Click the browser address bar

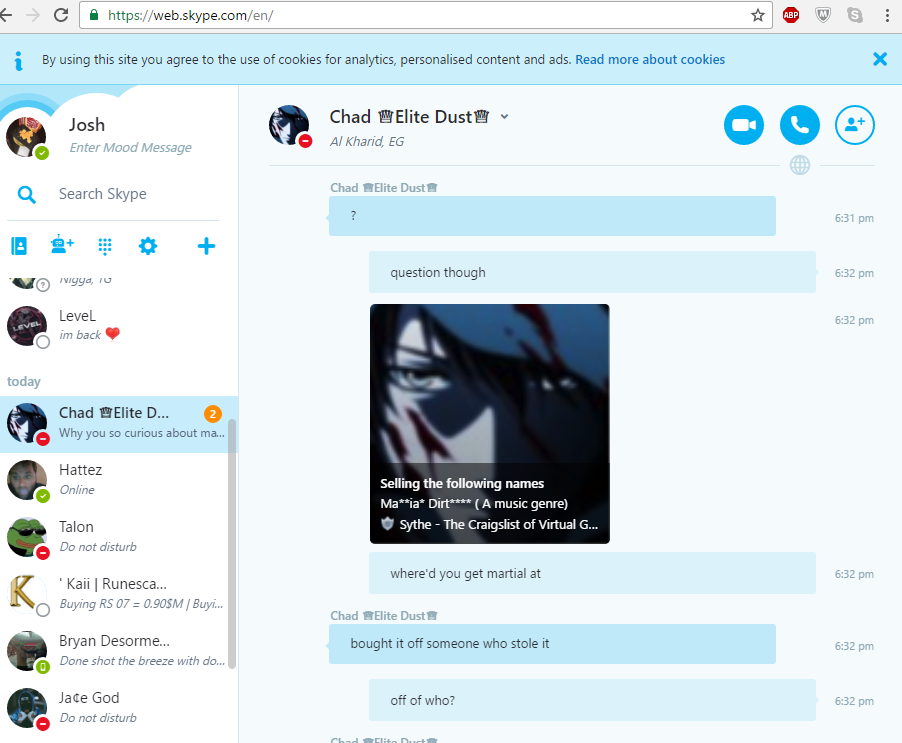click(x=426, y=15)
